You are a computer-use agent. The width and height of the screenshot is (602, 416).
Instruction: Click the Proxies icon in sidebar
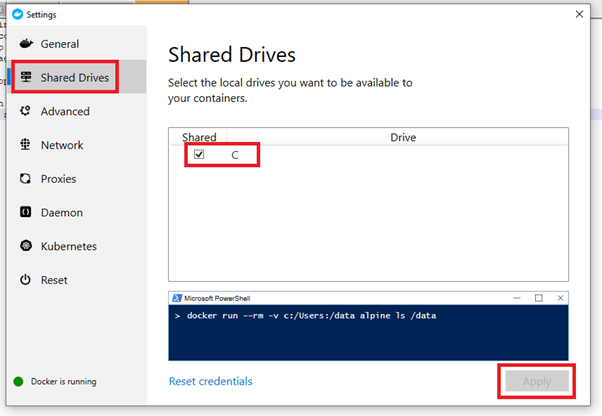25,178
